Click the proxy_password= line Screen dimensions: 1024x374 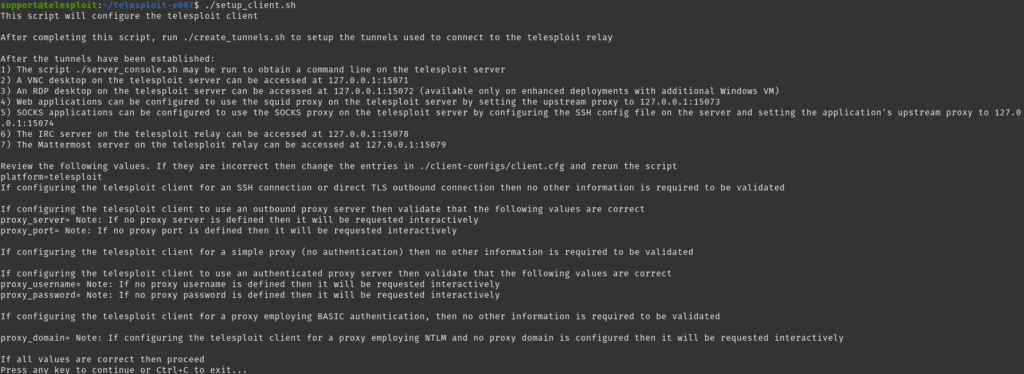pyautogui.click(x=250, y=295)
